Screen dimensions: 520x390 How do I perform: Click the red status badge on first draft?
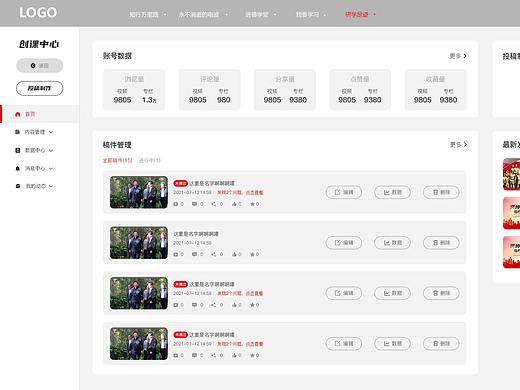(181, 183)
